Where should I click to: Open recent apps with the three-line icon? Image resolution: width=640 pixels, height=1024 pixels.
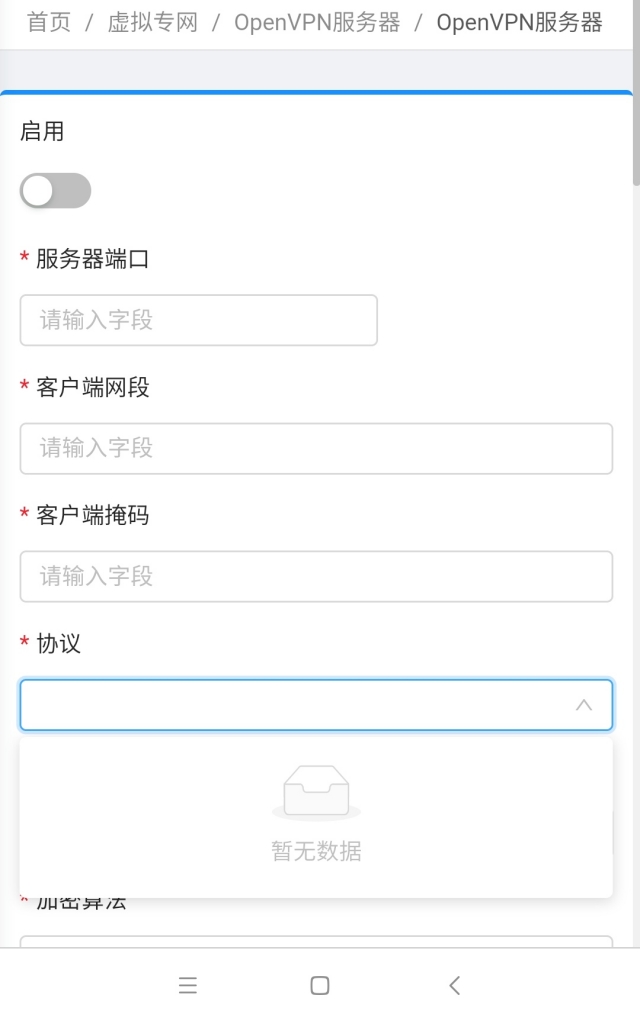(187, 985)
